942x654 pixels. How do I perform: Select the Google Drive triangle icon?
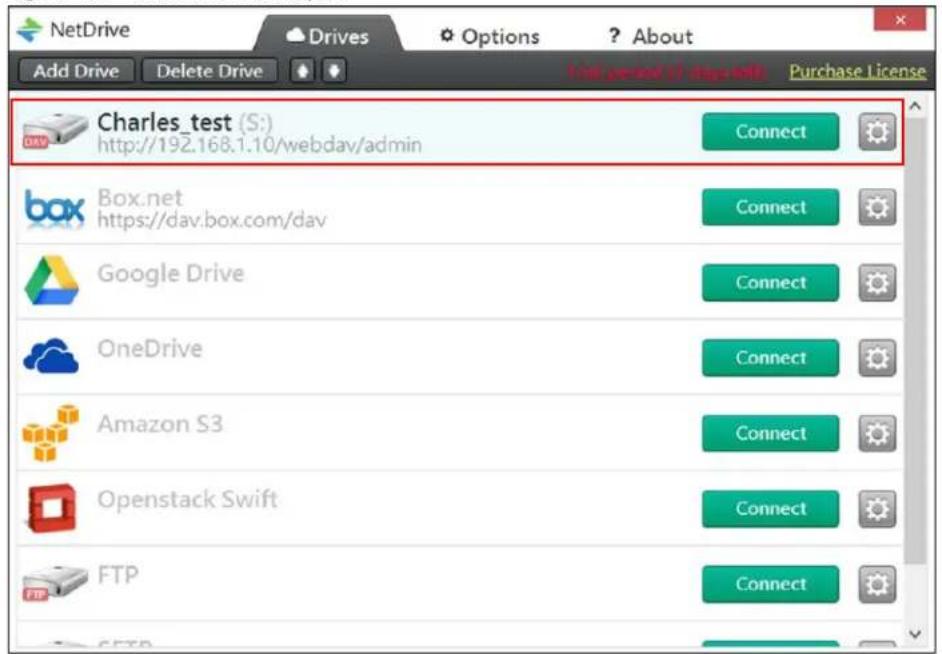[52, 280]
